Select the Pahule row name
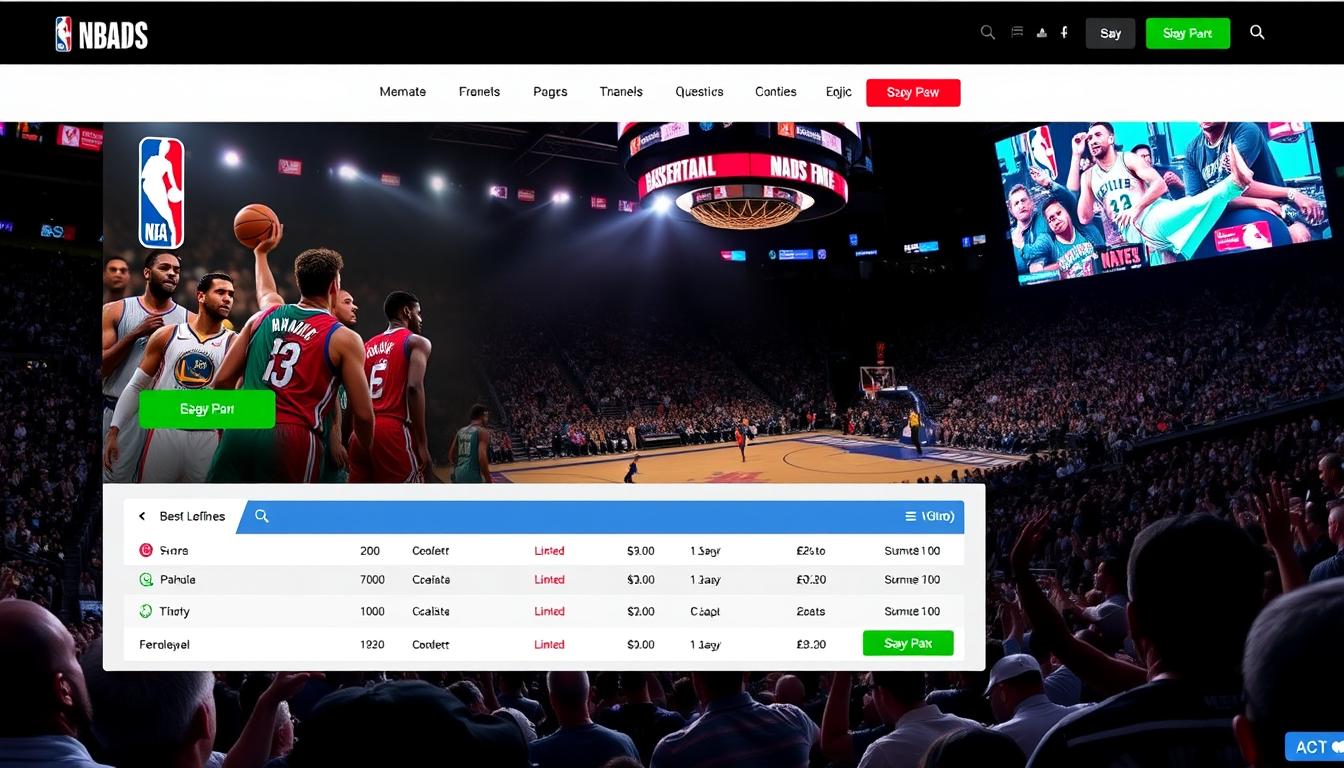The image size is (1344, 768). coord(178,579)
